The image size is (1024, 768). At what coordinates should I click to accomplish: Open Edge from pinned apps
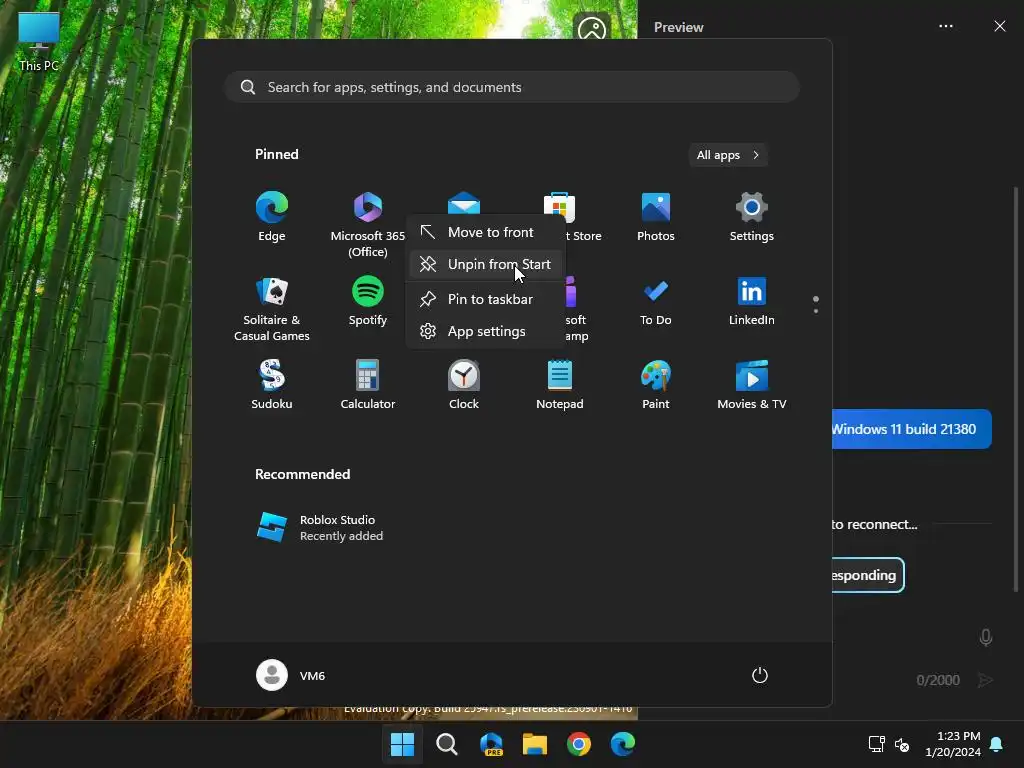(272, 217)
